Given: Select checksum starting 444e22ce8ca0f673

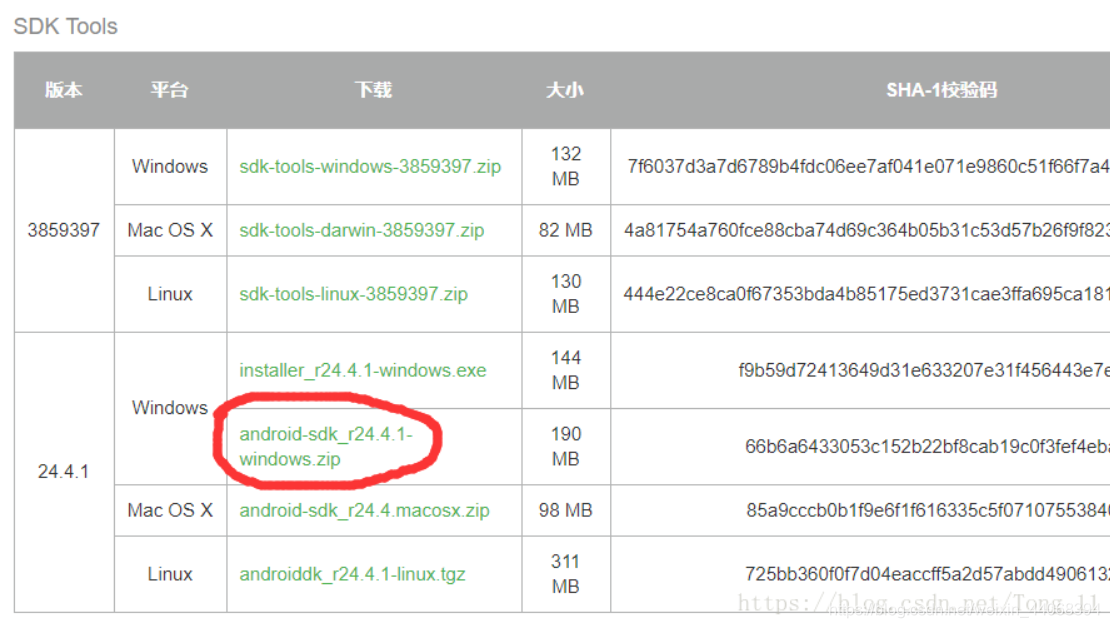Looking at the screenshot, I should [x=866, y=294].
